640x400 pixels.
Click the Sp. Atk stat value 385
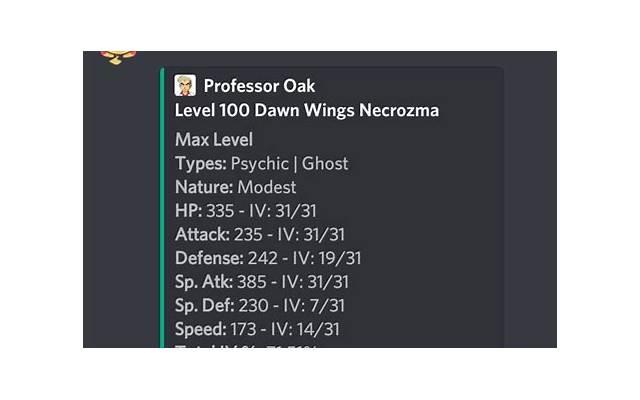coord(252,282)
